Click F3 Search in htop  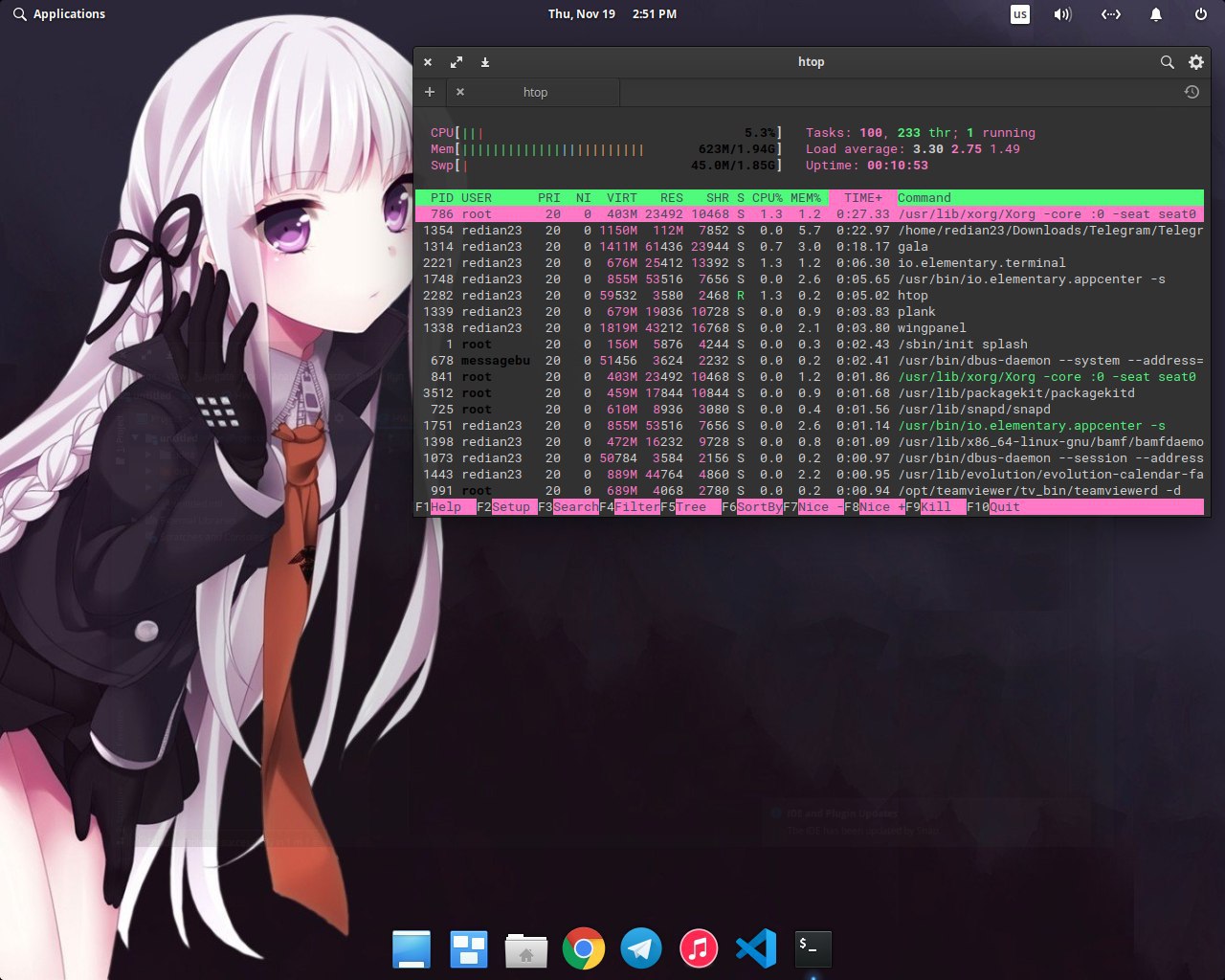[x=568, y=507]
